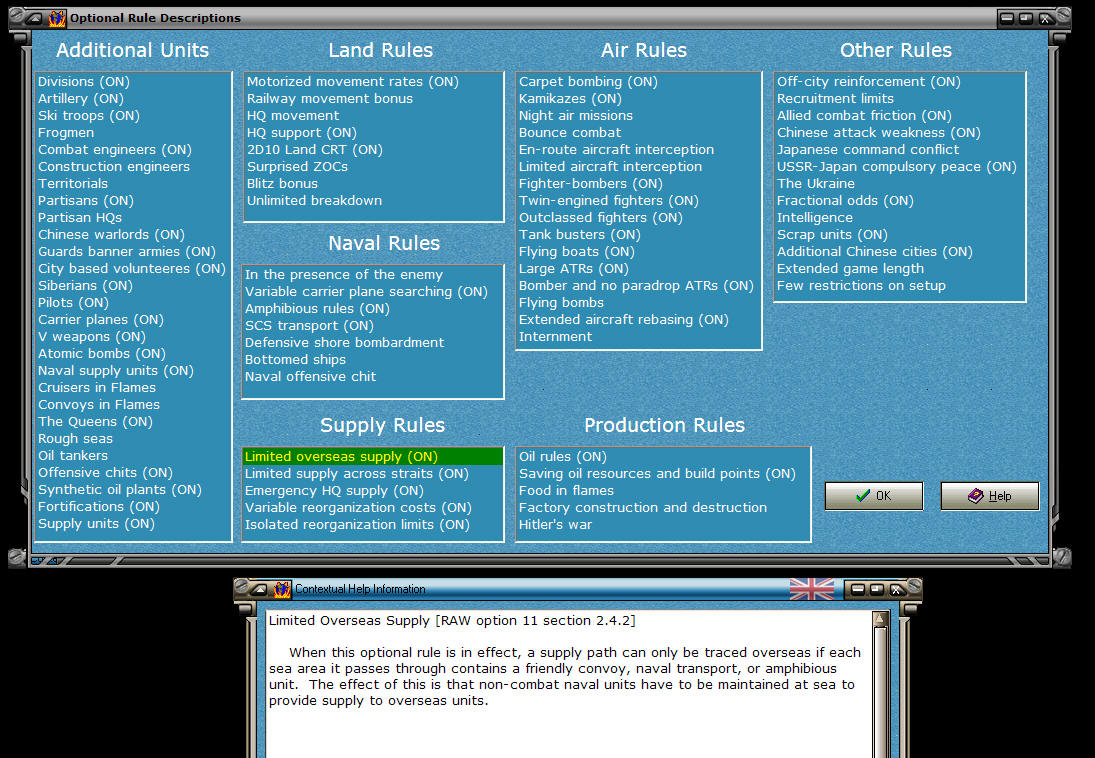Screen dimensions: 1095x758
Task: Select Variable carrier plane searching (ON)
Action: (x=366, y=291)
